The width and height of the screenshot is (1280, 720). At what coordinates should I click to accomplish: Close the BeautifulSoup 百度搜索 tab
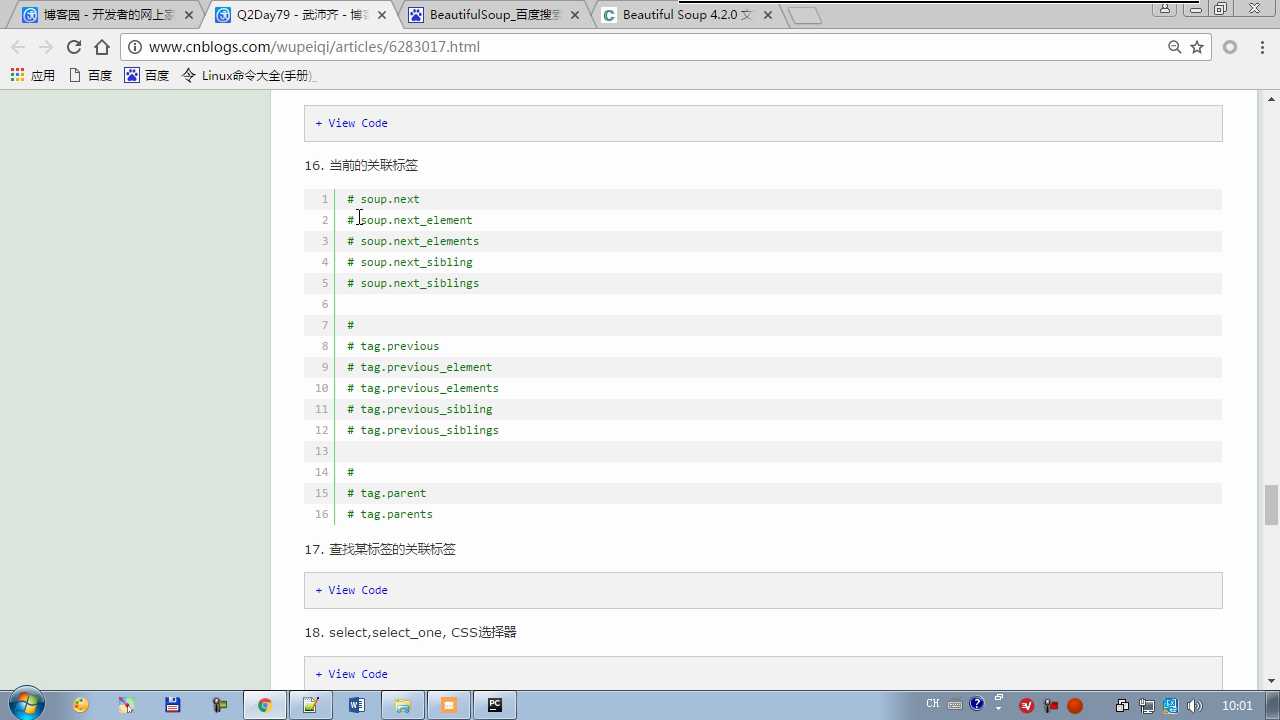pyautogui.click(x=574, y=15)
